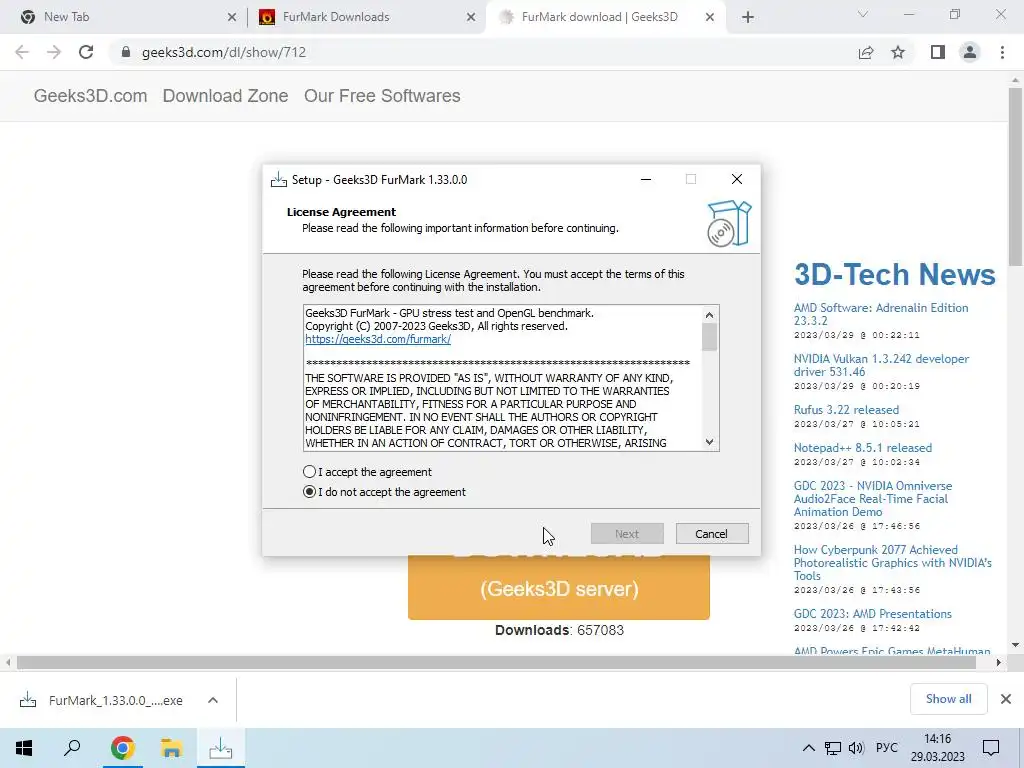
Task: Bookmark this page with the star icon
Action: (898, 52)
